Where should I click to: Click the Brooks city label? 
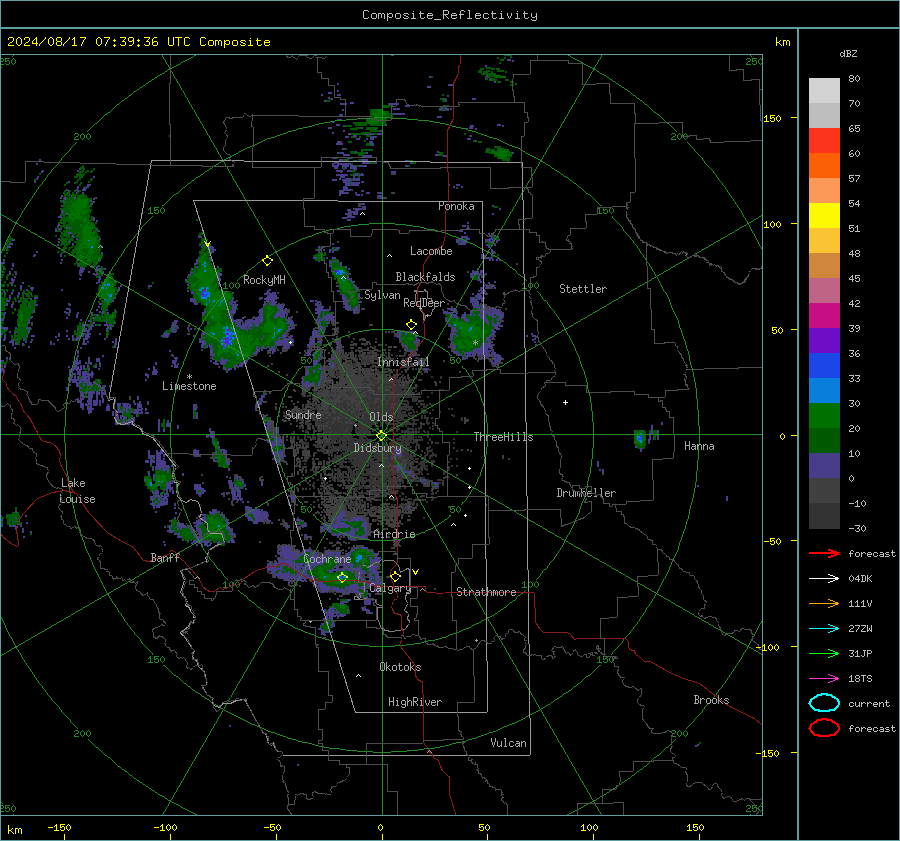coord(711,700)
